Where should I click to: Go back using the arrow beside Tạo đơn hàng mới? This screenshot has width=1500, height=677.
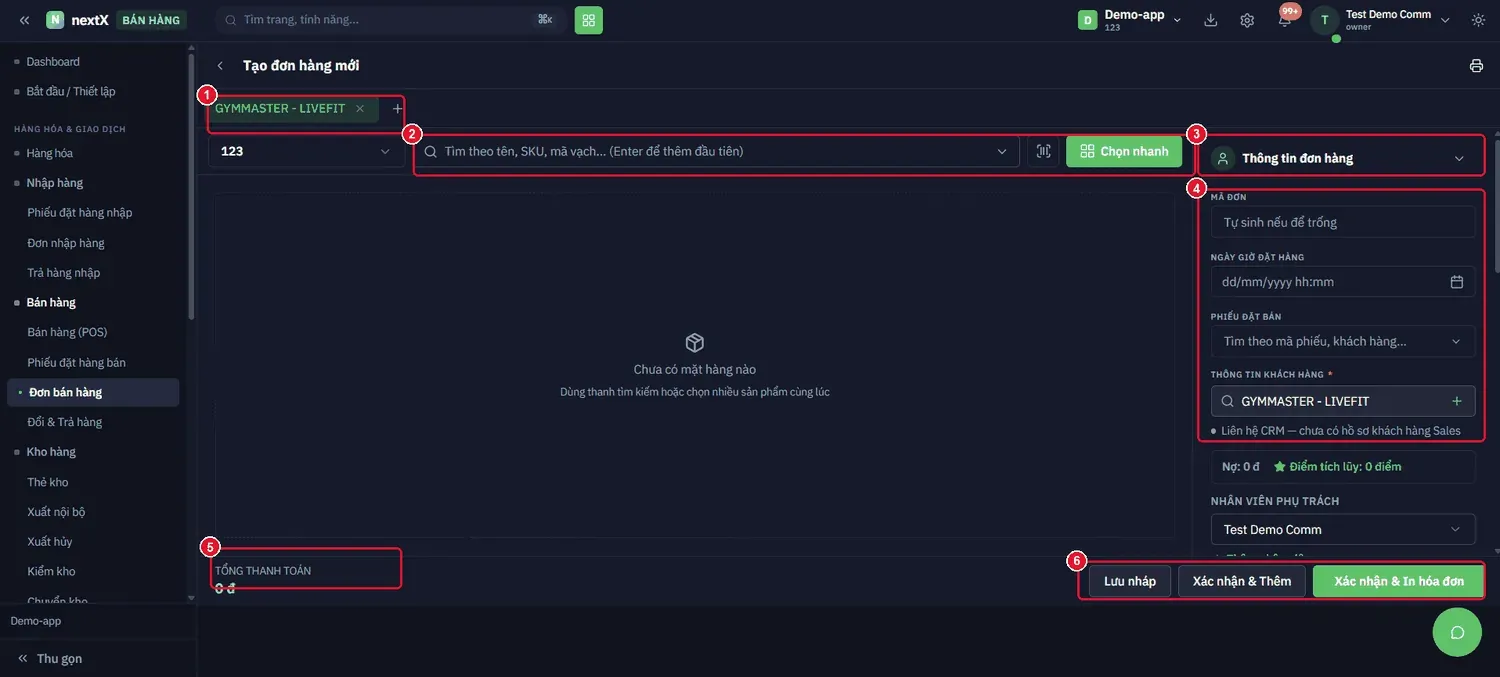pyautogui.click(x=220, y=66)
